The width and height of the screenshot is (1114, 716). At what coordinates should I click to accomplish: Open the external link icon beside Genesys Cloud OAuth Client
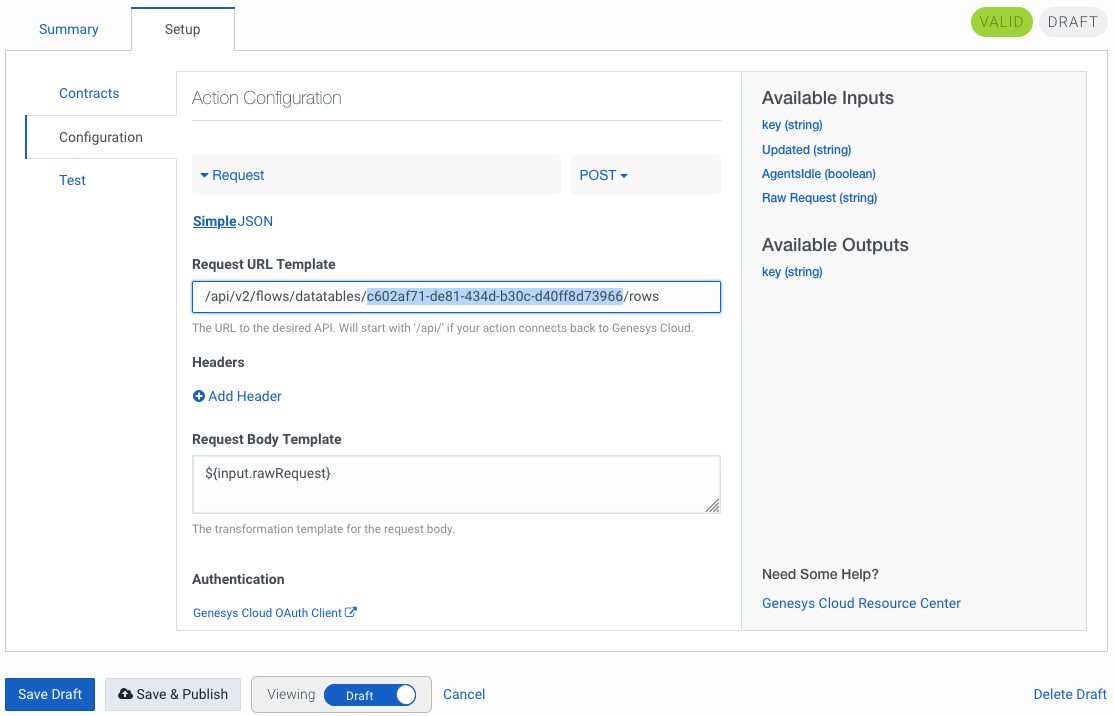351,612
